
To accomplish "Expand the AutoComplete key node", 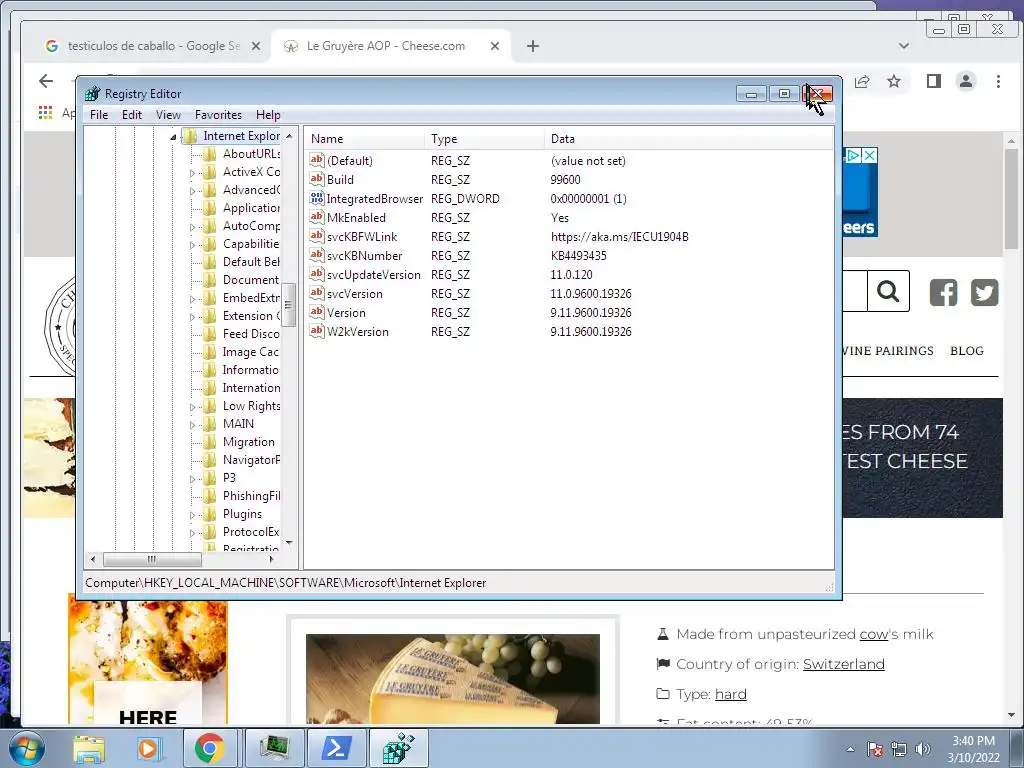I will point(192,227).
